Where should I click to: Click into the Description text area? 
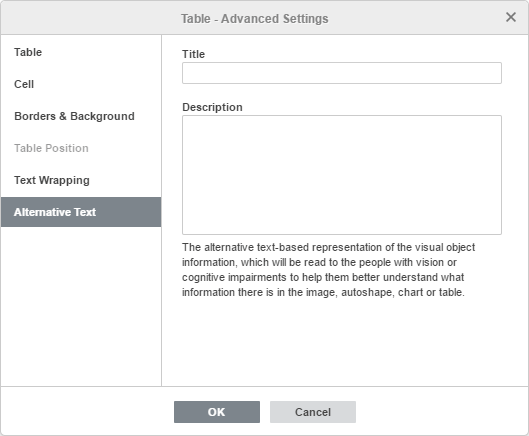click(342, 175)
